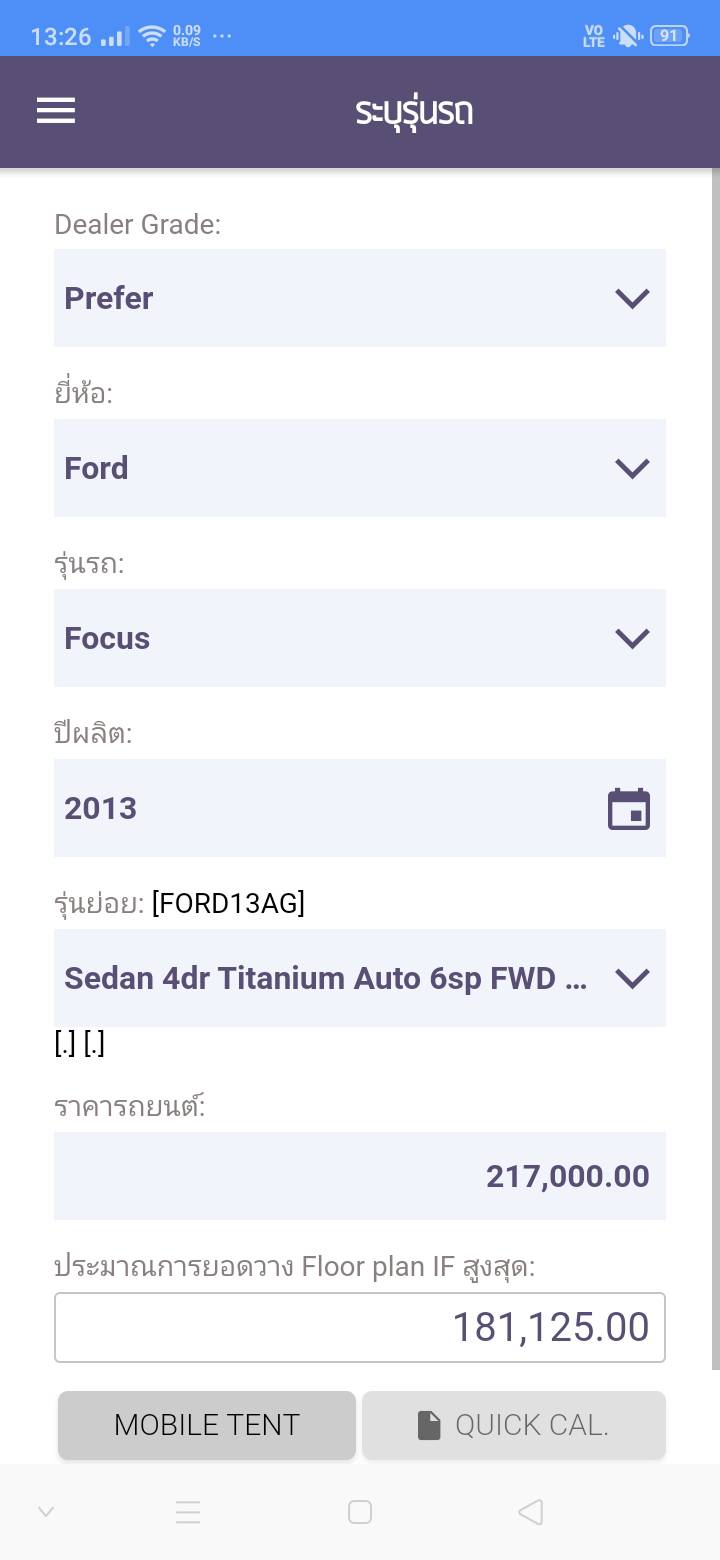This screenshot has height=1560, width=720.
Task: Tap the battery indicator in status bar
Action: tap(668, 36)
